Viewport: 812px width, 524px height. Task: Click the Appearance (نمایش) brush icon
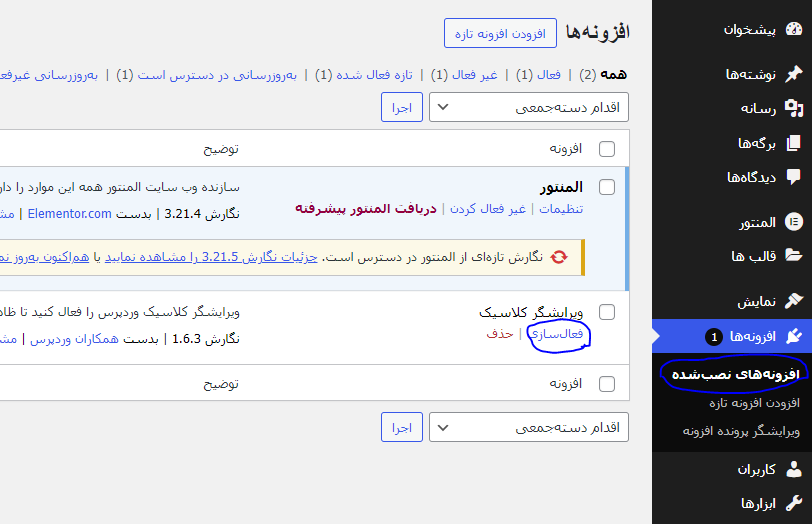[794, 301]
